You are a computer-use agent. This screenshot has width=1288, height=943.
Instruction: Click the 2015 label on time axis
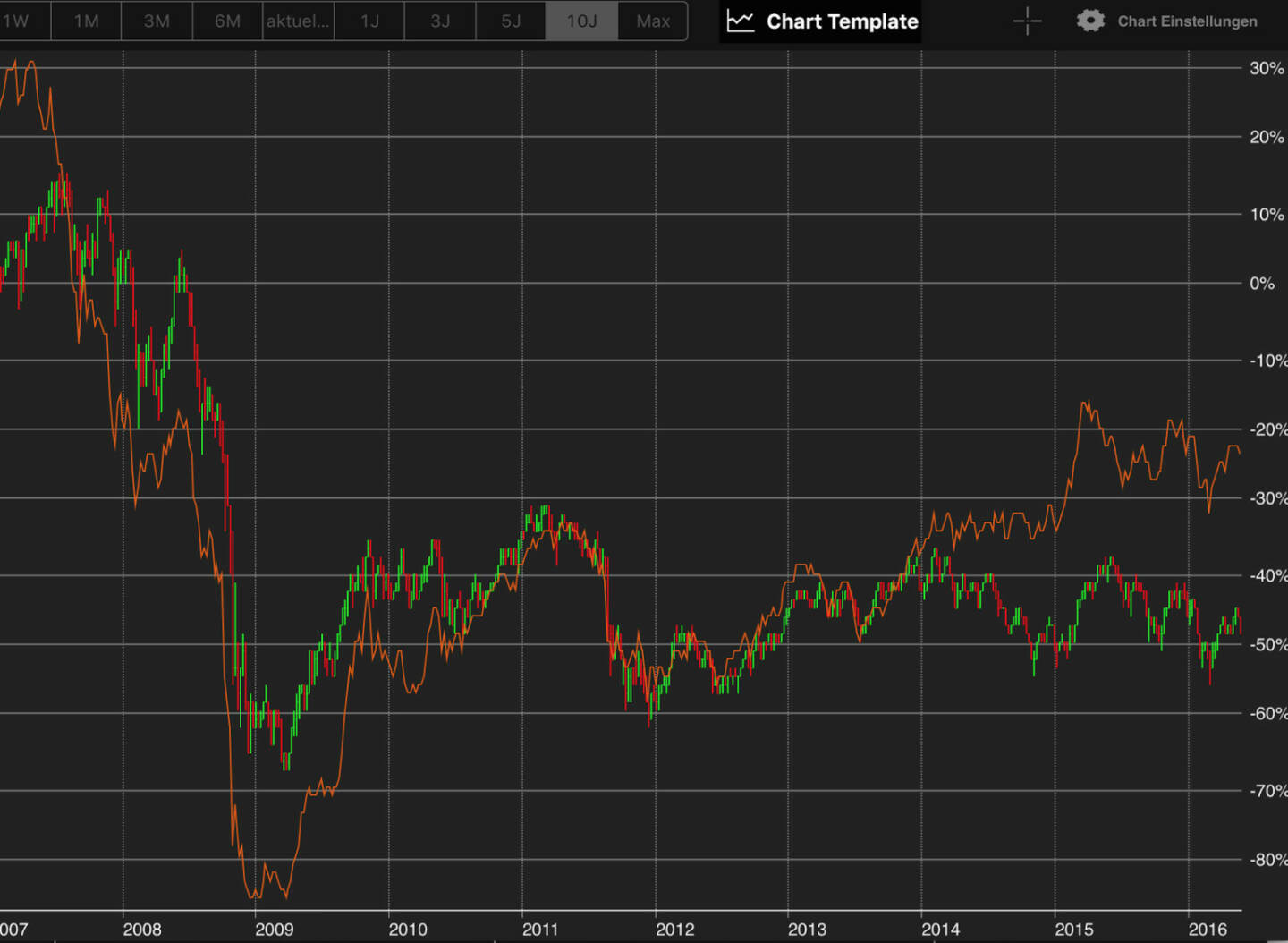[x=1073, y=930]
